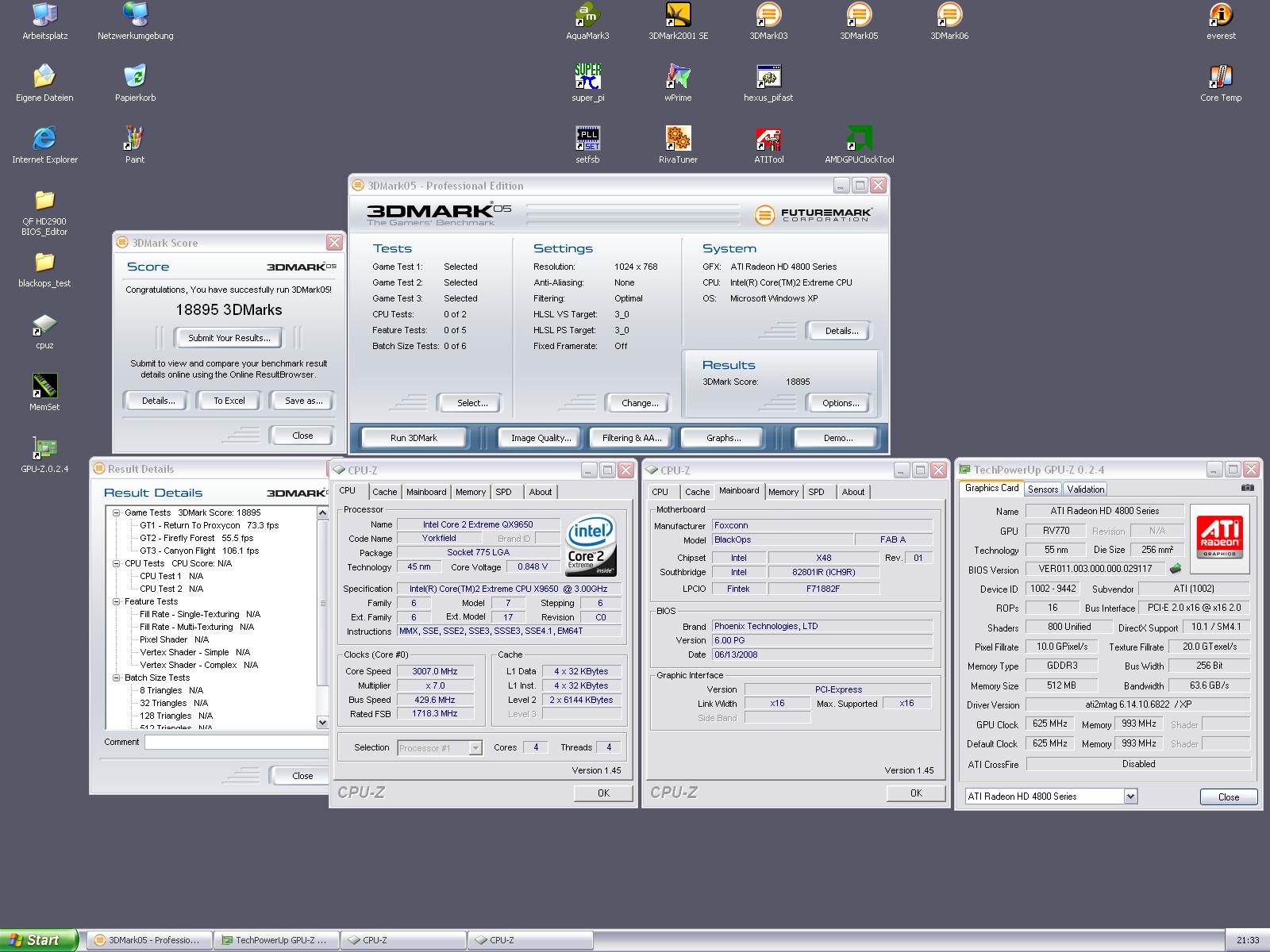Click the Filtering & AA button
1270x952 pixels.
(x=632, y=438)
